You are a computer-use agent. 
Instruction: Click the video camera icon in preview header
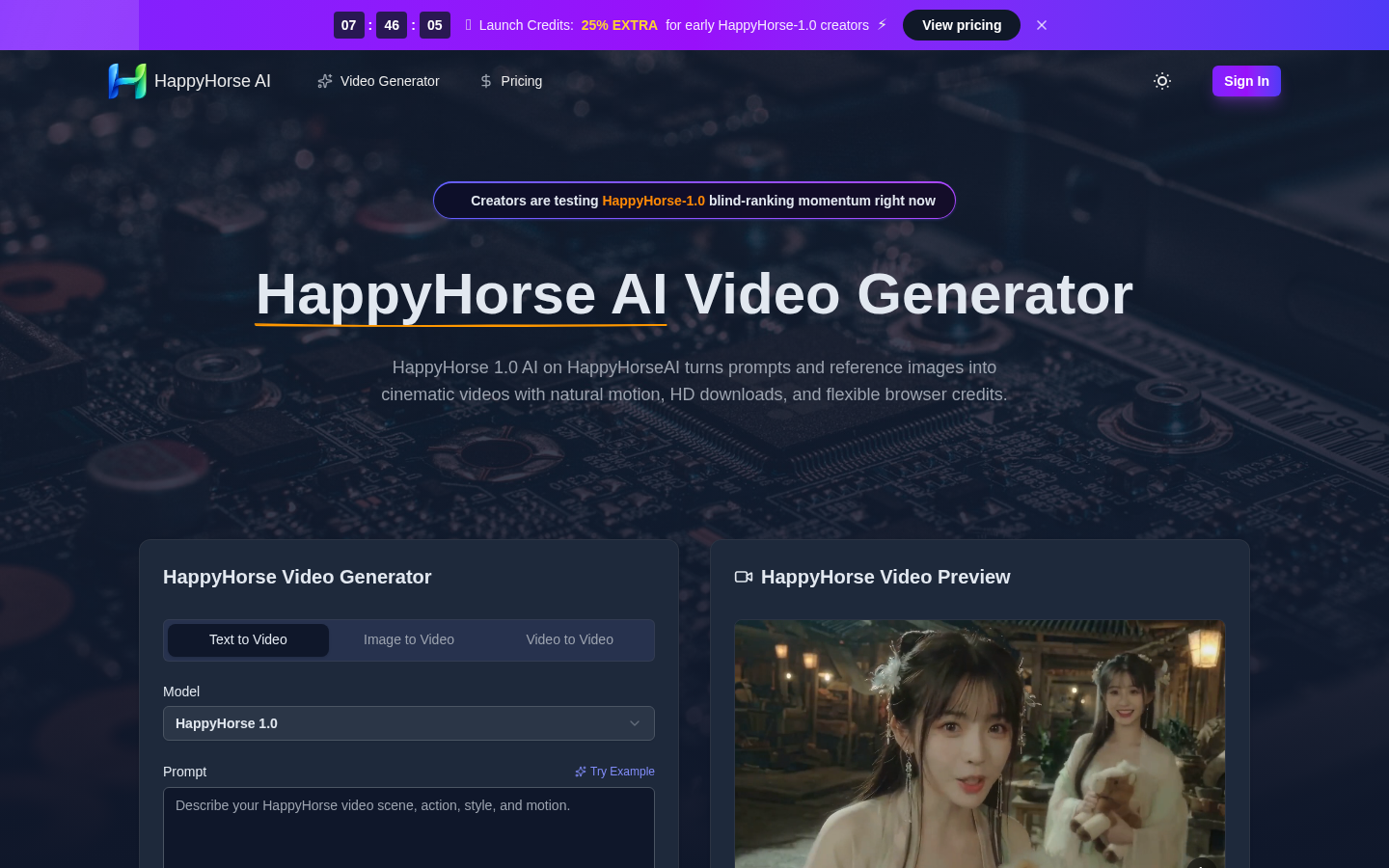pos(744,576)
